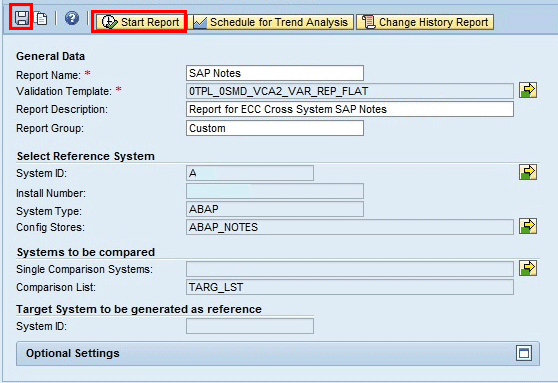Open the Change History Report
Viewport: 558px width, 383px height.
pyautogui.click(x=425, y=22)
